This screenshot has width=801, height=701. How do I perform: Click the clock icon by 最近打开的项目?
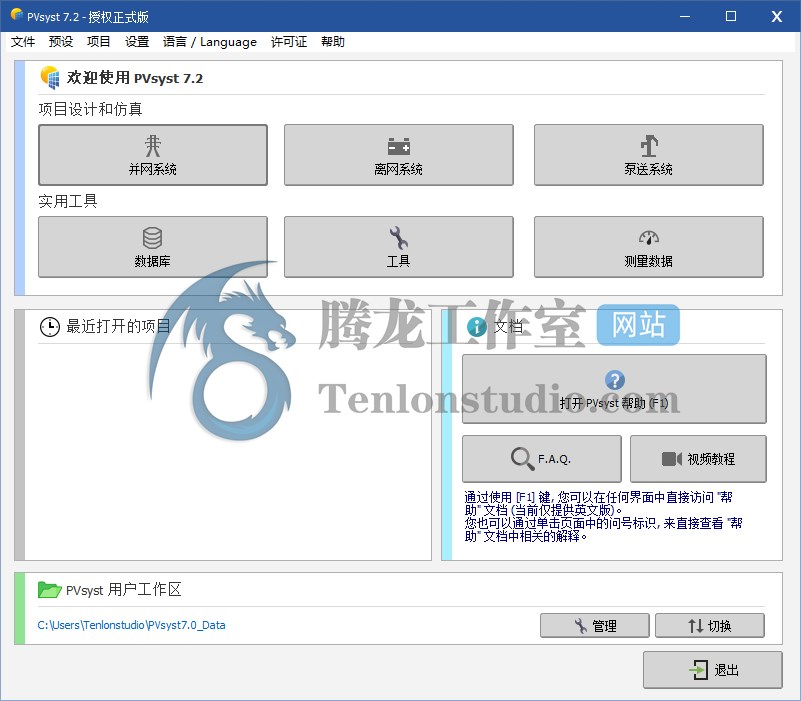pyautogui.click(x=50, y=326)
